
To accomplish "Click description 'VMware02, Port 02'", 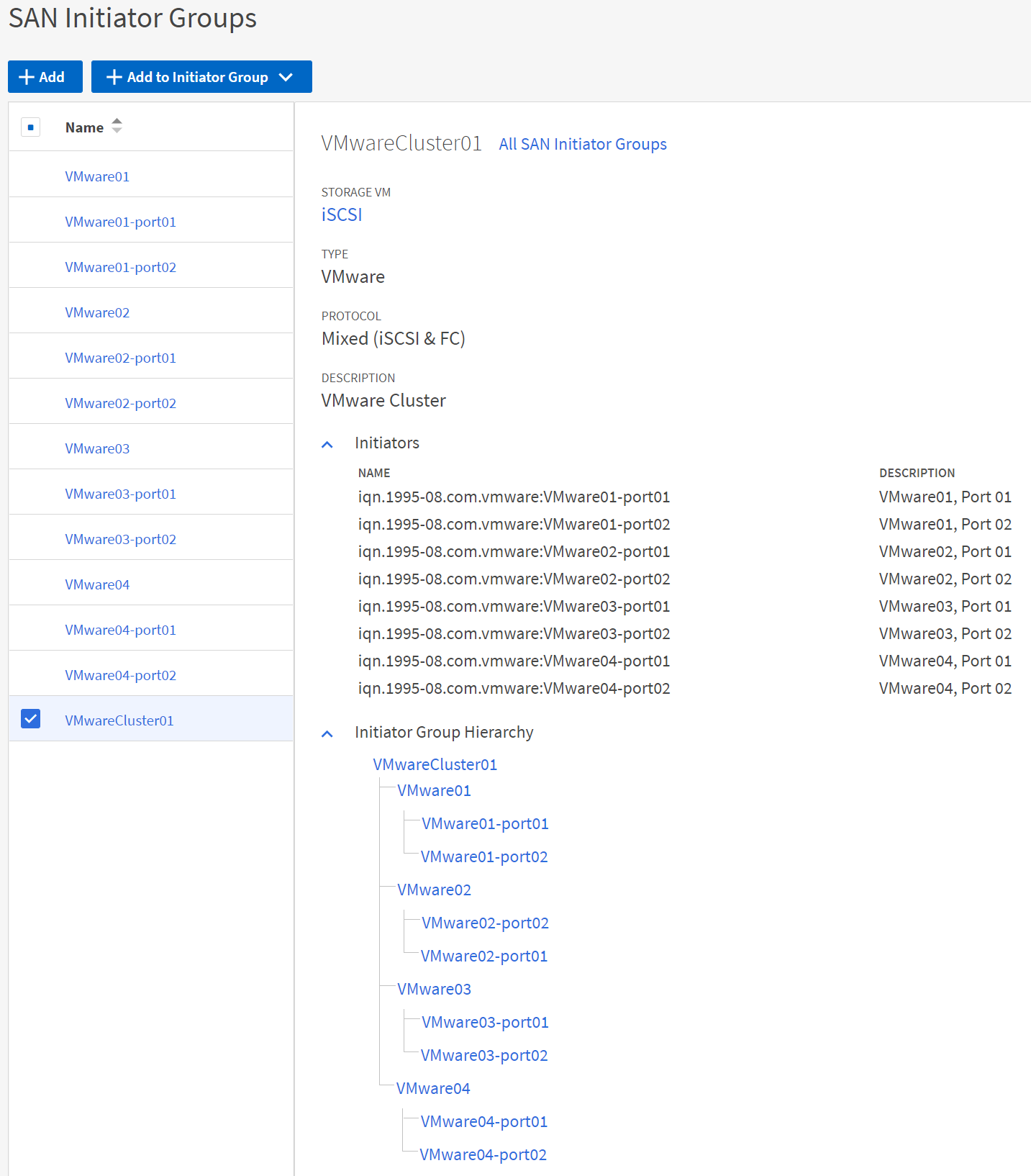I will (x=945, y=579).
